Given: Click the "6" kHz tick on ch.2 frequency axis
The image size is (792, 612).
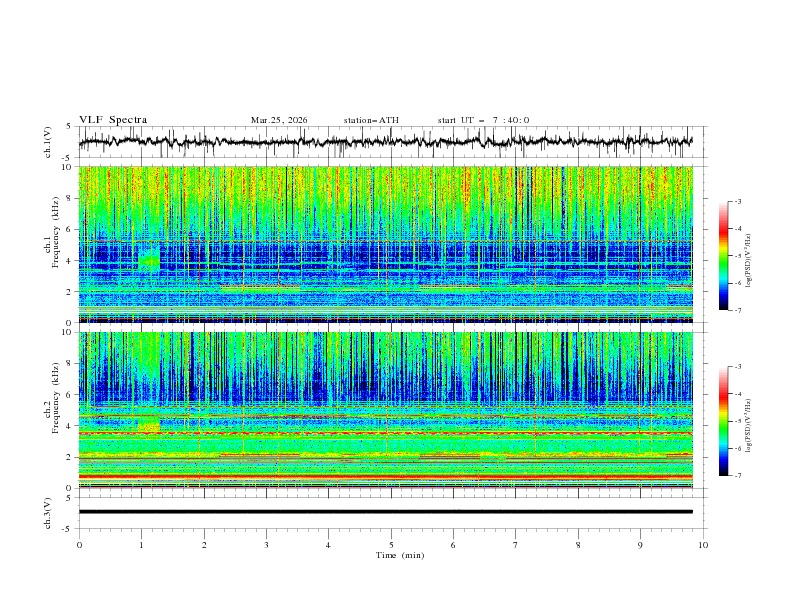Looking at the screenshot, I should 70,395.
